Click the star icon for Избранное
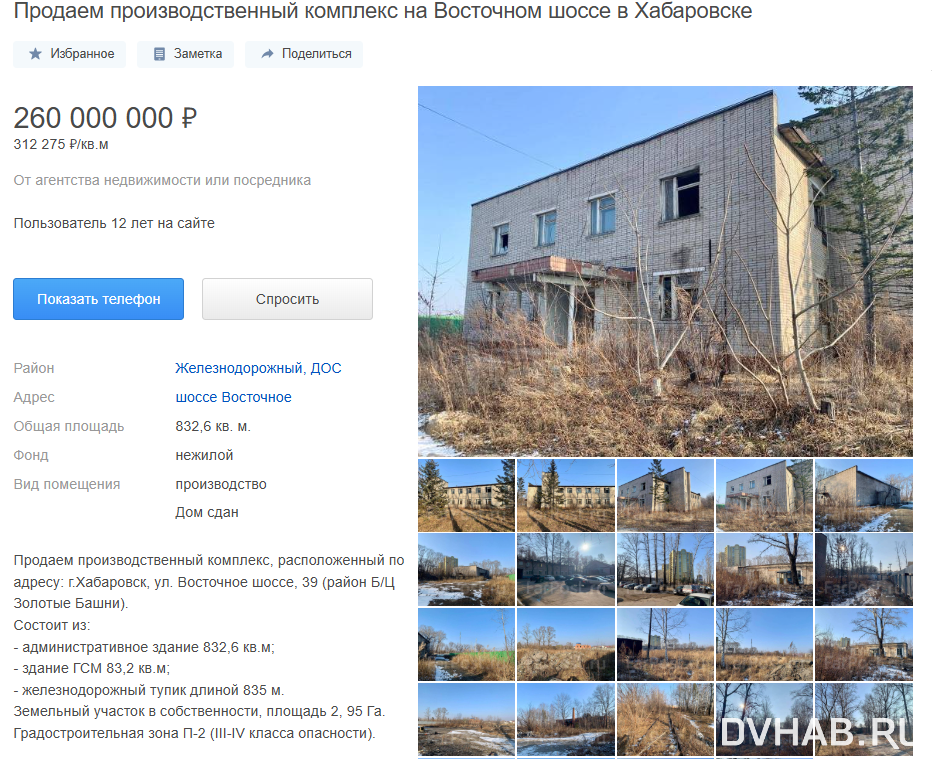The height and width of the screenshot is (759, 932). click(x=36, y=54)
